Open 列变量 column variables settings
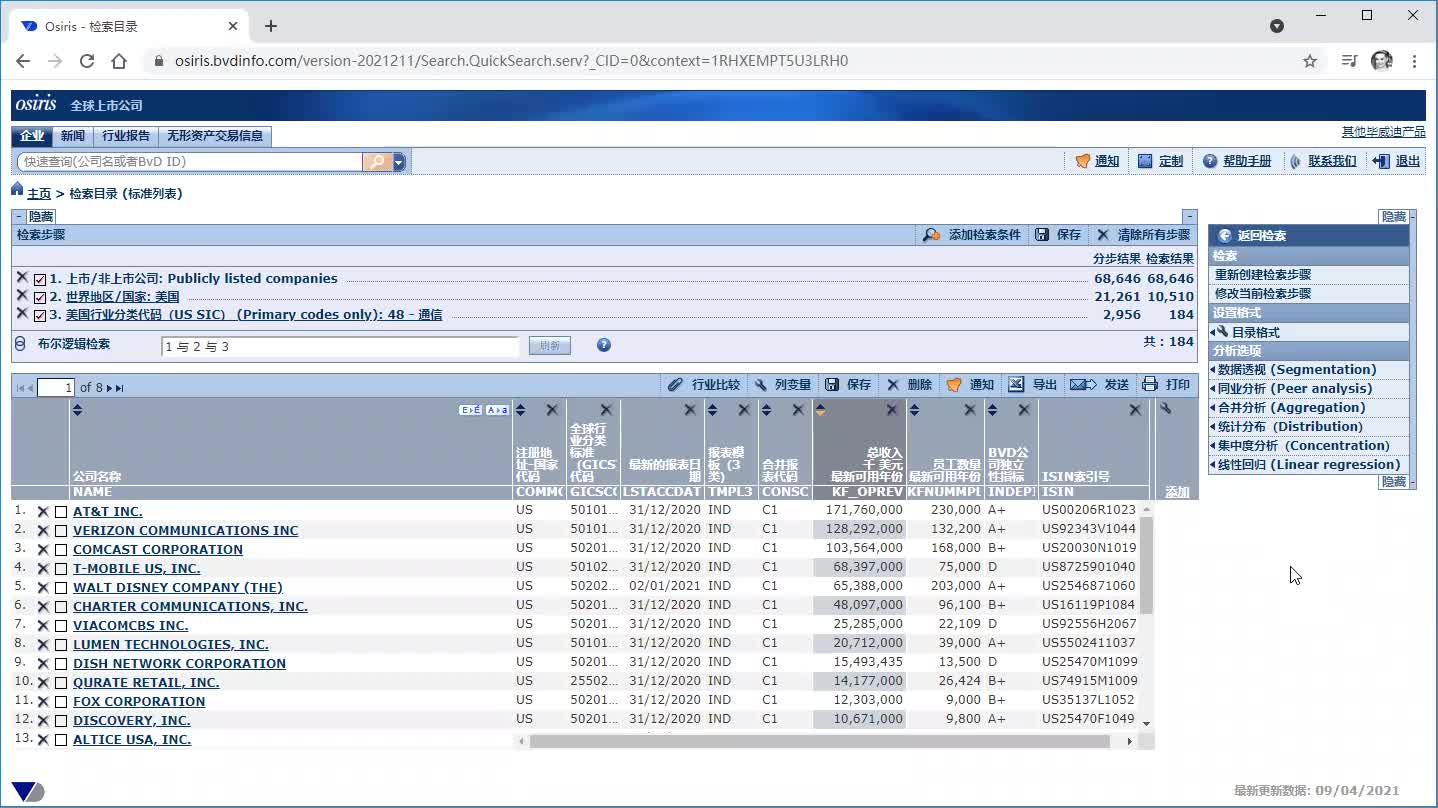Screen dimensions: 1438x808 (782, 385)
